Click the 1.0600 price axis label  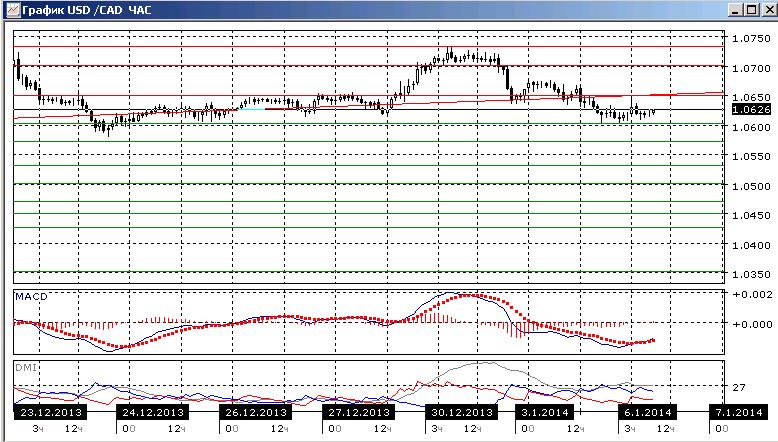[x=751, y=127]
